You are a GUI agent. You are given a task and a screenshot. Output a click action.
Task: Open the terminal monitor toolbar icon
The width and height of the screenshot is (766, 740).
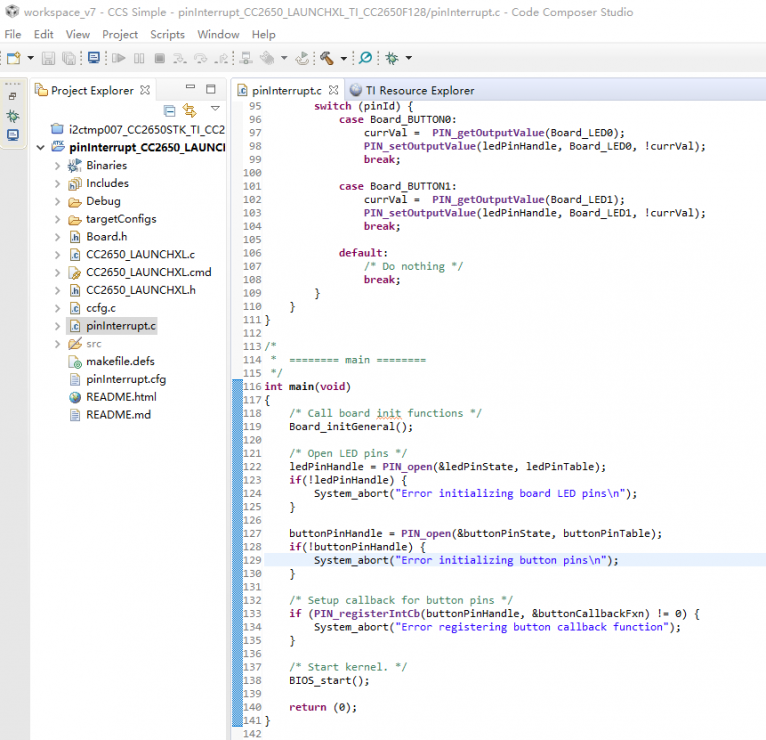[93, 59]
